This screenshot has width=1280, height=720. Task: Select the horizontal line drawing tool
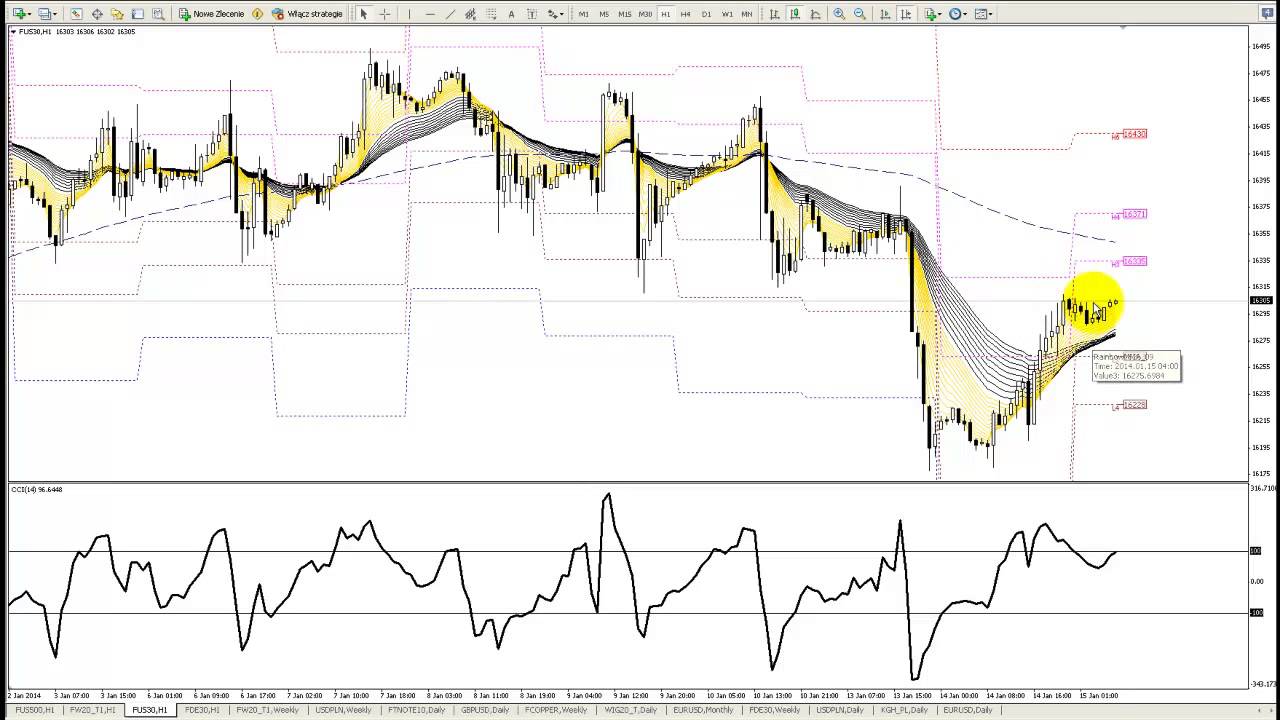pos(430,14)
